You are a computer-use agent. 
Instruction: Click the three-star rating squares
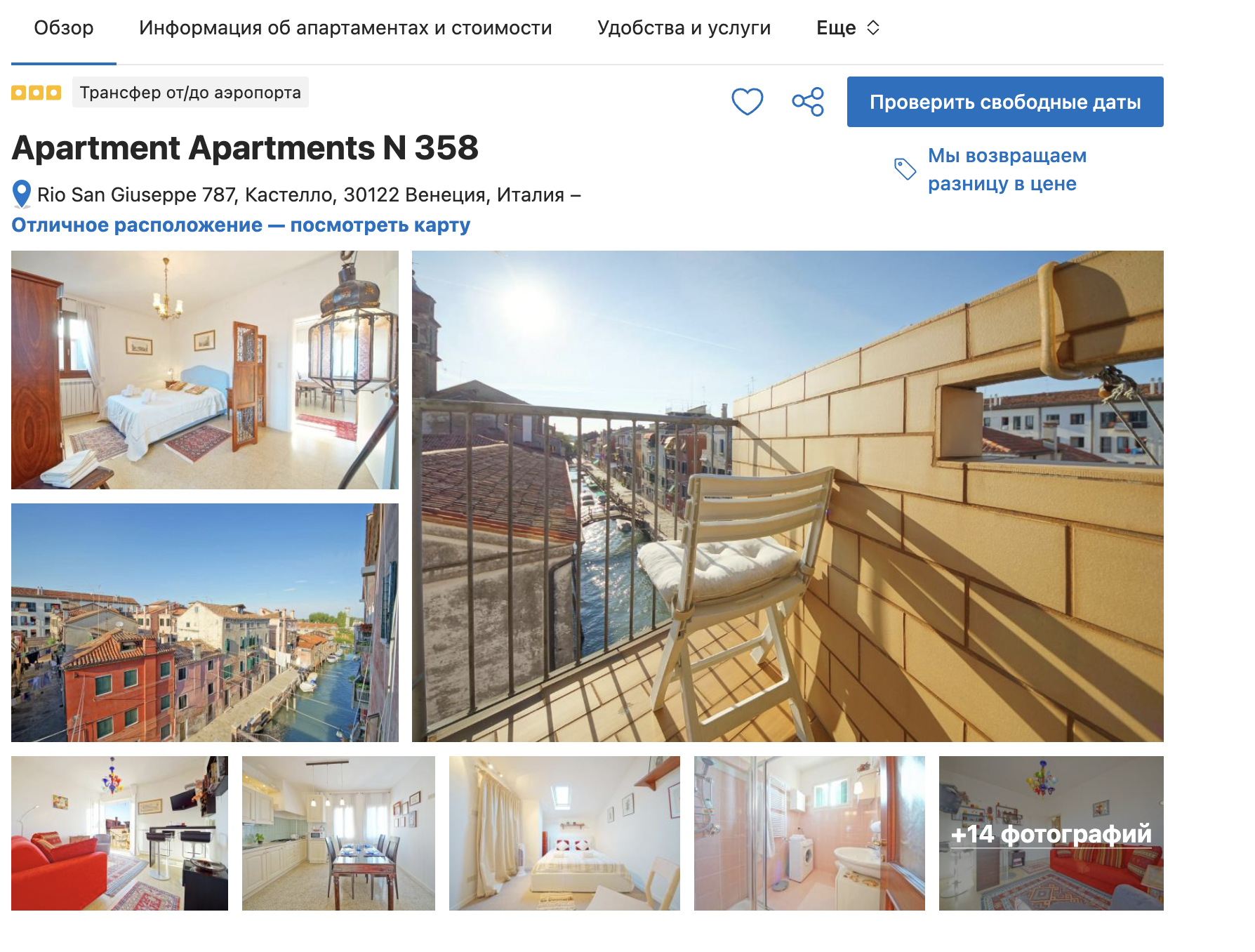[36, 93]
